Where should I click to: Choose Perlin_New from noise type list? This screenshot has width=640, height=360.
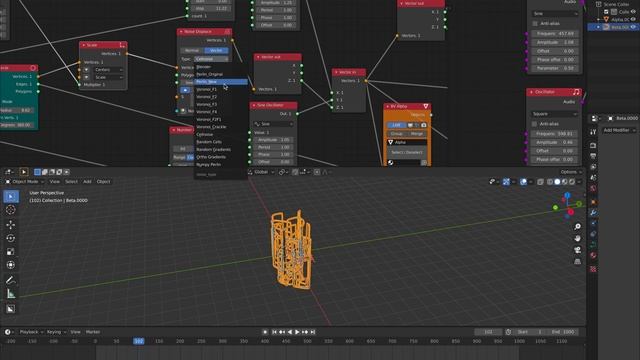[221, 82]
